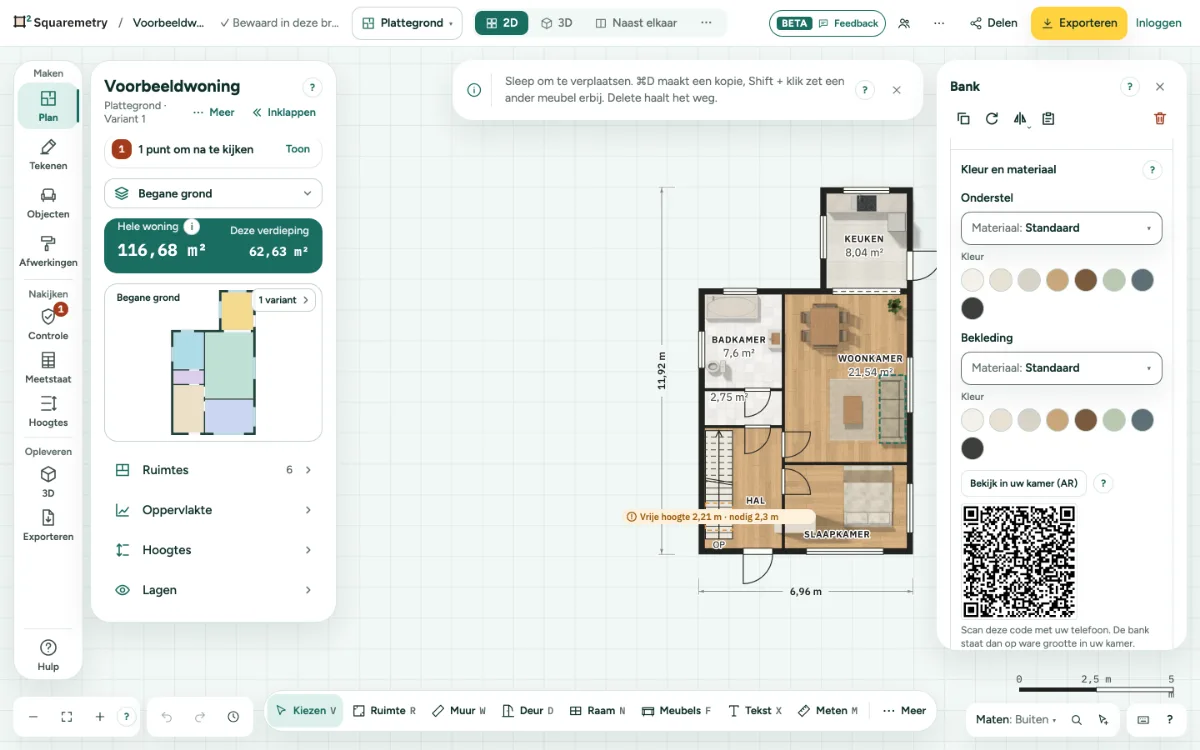Click Inloggen link
This screenshot has width=1200, height=750.
(1159, 23)
